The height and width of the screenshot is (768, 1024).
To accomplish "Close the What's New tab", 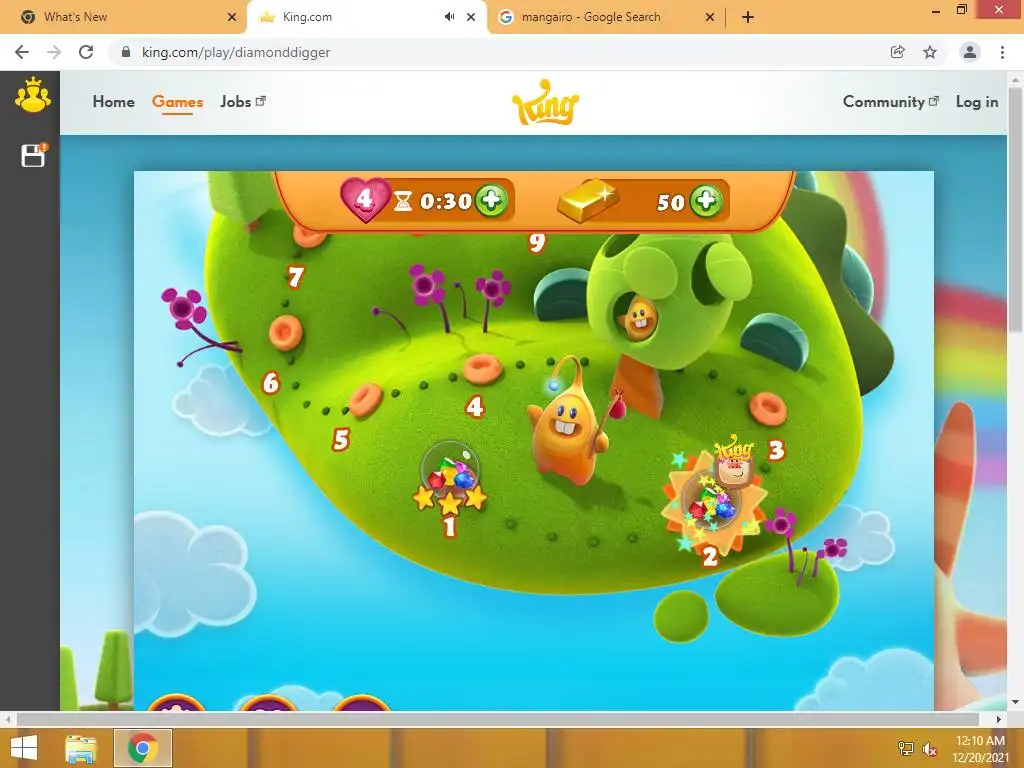I will coord(232,17).
